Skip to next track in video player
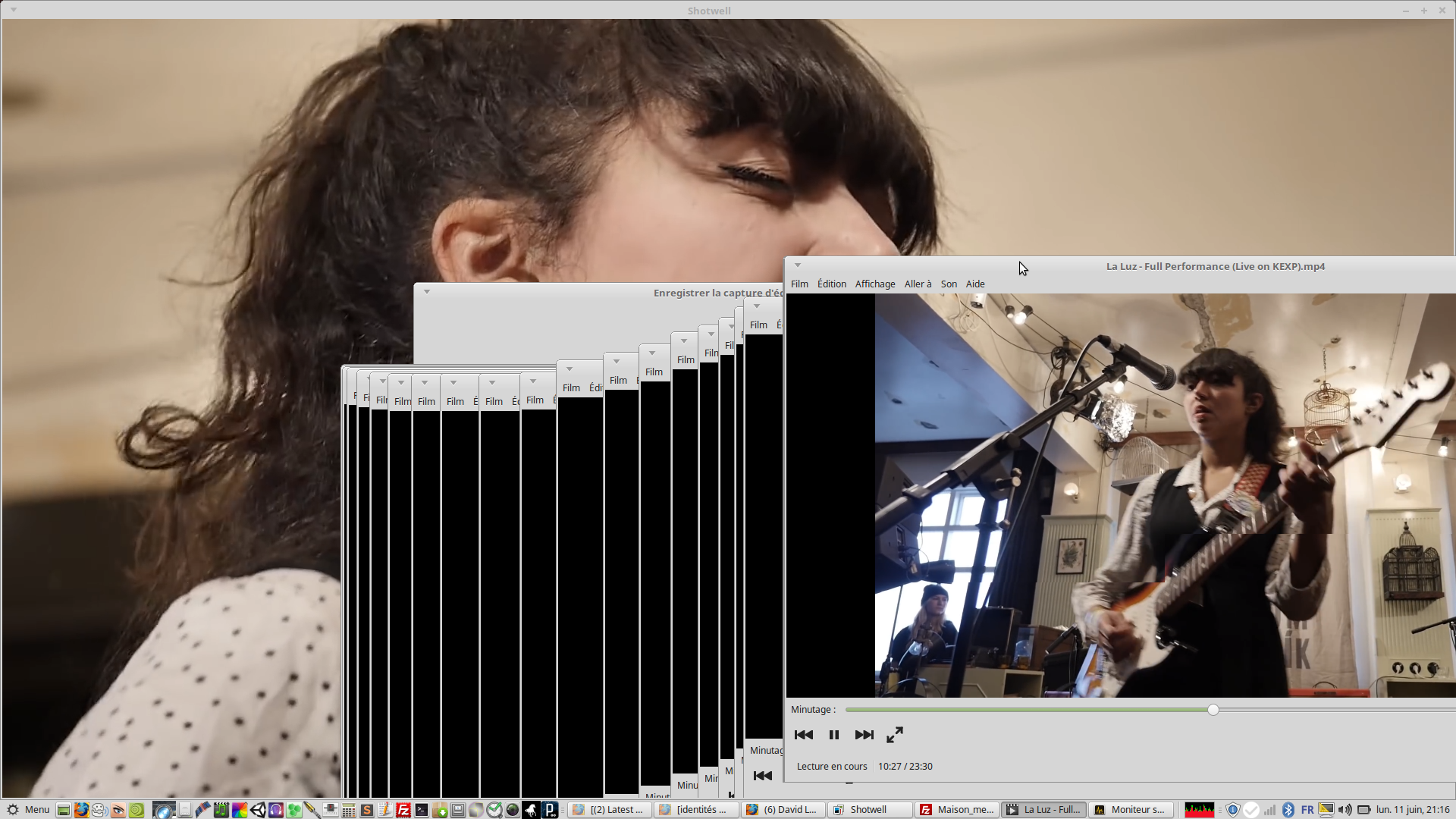The height and width of the screenshot is (819, 1456). click(x=864, y=735)
